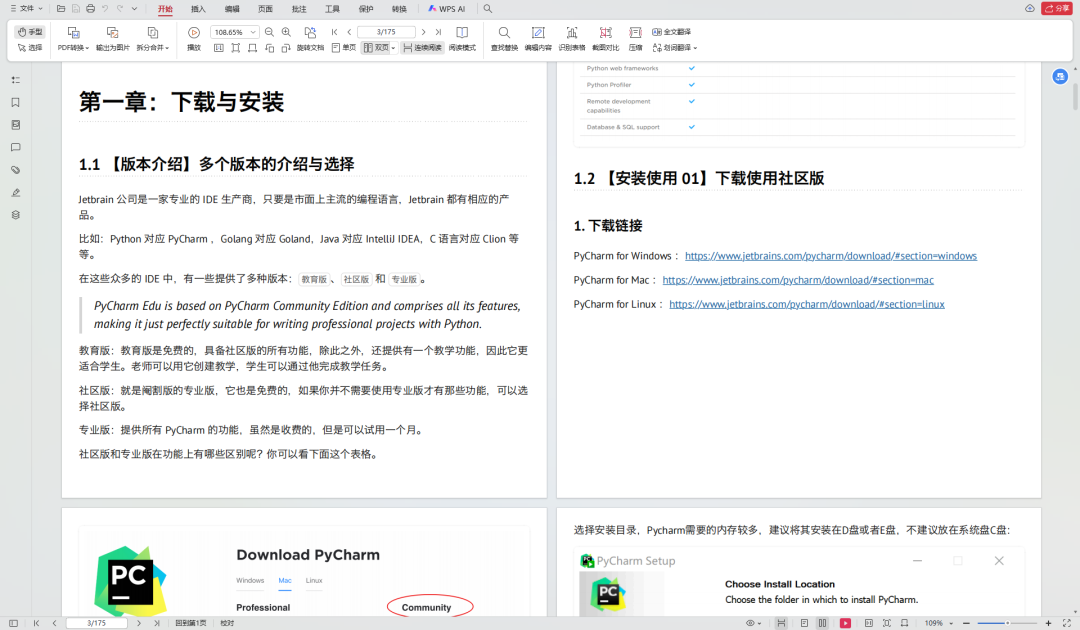Image resolution: width=1080 pixels, height=630 pixels.
Task: Open the PyCharm for Windows download link
Action: click(831, 256)
